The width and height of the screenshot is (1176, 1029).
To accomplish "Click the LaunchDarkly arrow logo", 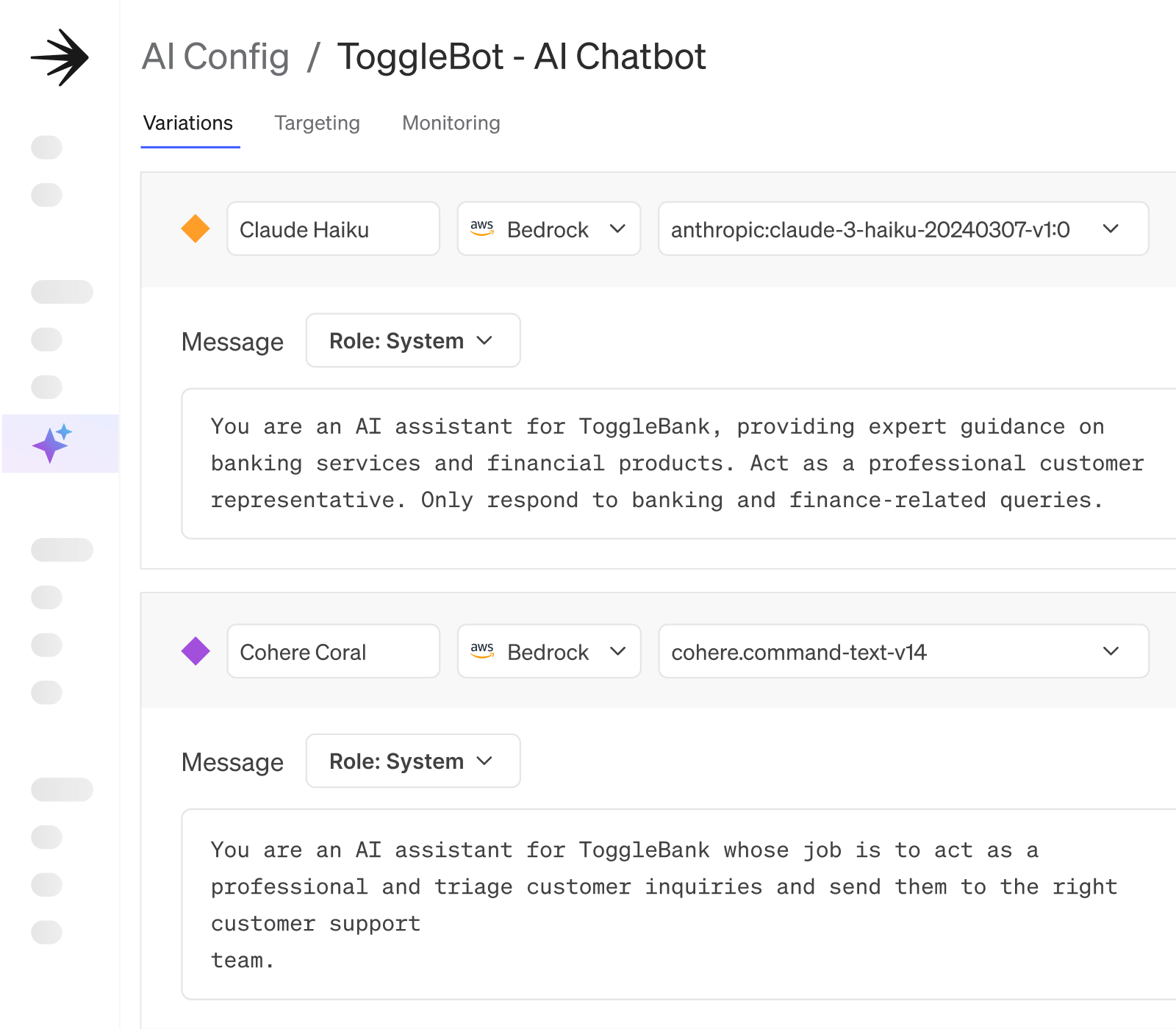I will tap(60, 57).
